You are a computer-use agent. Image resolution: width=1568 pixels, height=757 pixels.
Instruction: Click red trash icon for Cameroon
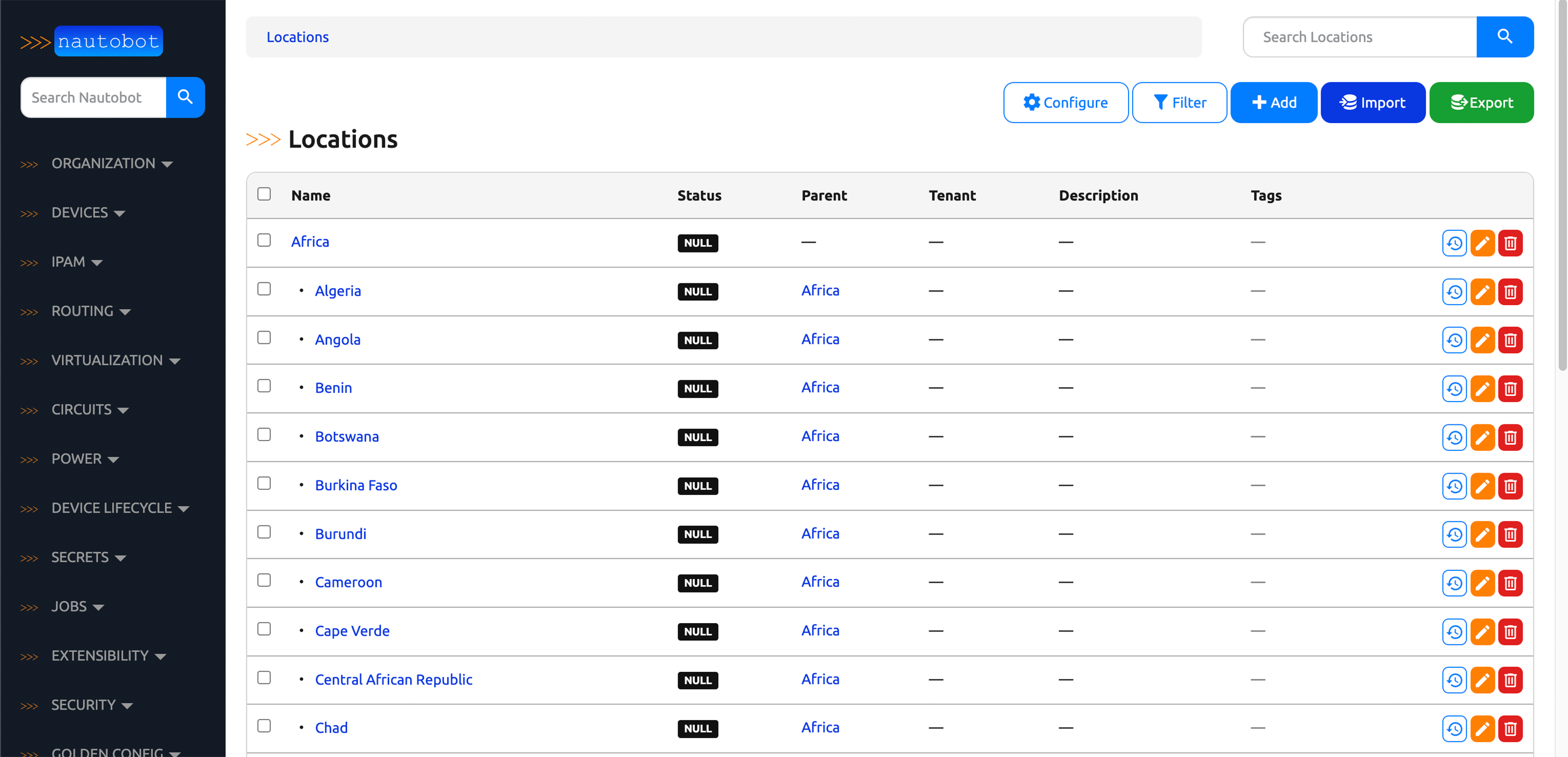pos(1510,583)
